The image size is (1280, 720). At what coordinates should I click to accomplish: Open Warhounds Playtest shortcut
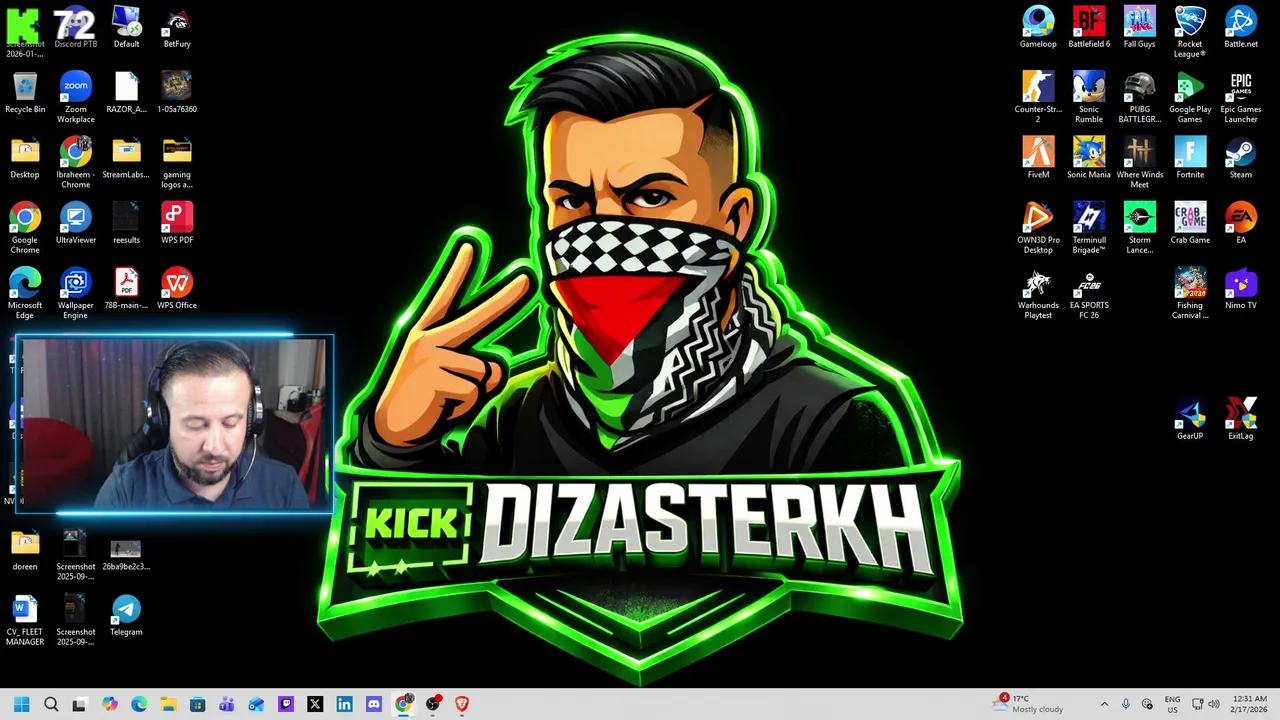[1038, 292]
